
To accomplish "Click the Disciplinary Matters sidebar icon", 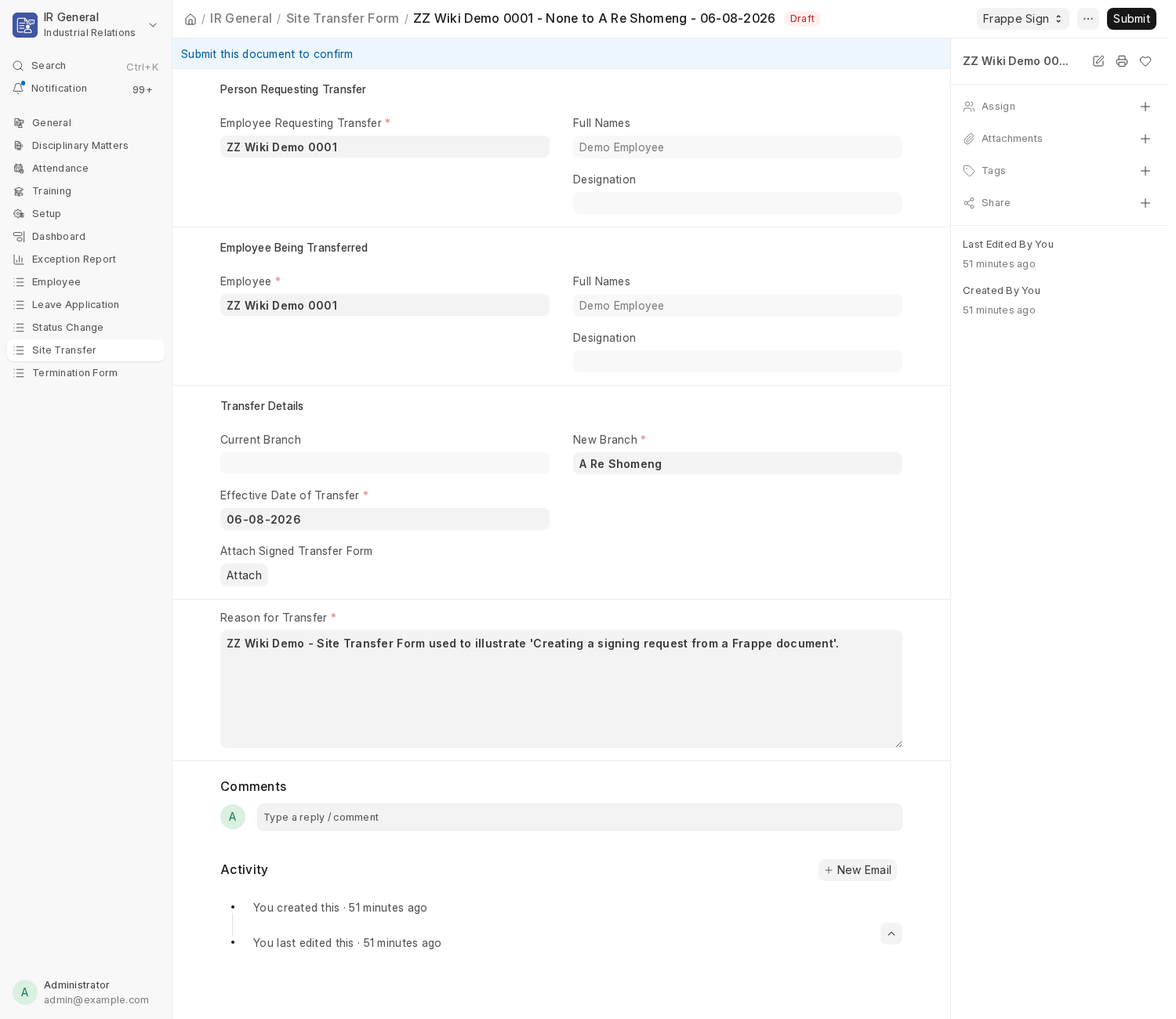I will click(x=19, y=146).
